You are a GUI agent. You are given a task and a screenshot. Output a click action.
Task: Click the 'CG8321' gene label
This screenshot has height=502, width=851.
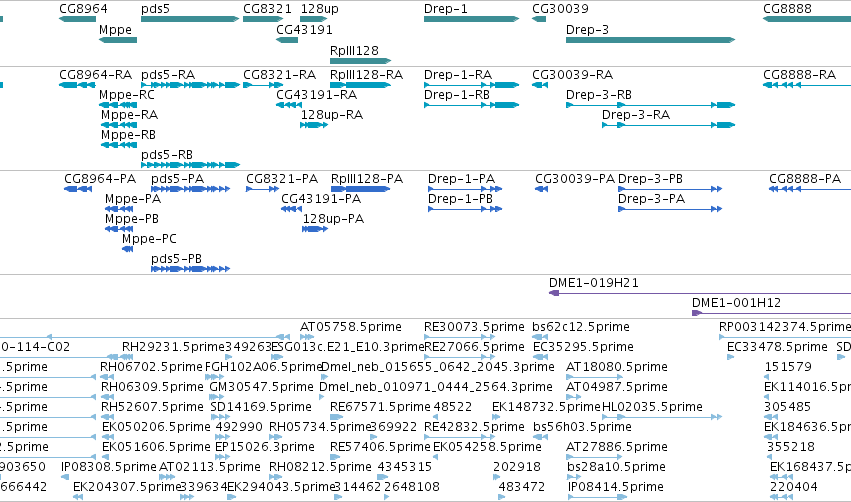[x=268, y=9]
